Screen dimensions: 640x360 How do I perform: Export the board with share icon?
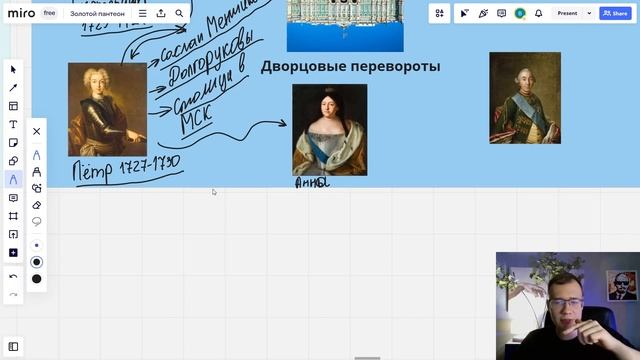pyautogui.click(x=161, y=13)
